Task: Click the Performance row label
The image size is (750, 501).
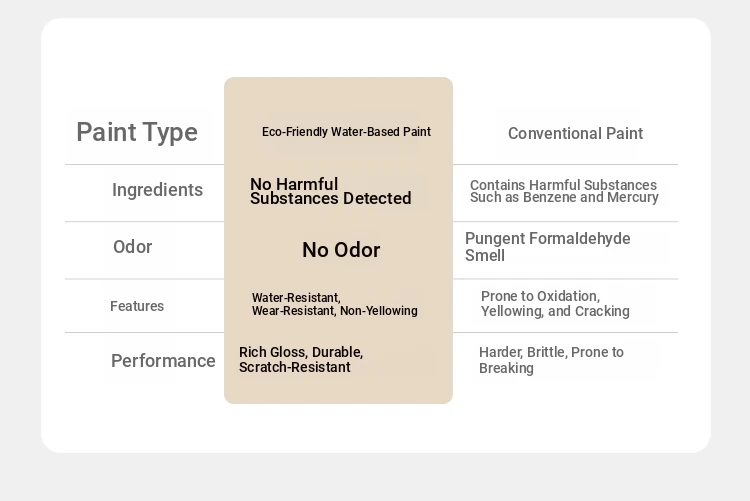Action: [163, 361]
